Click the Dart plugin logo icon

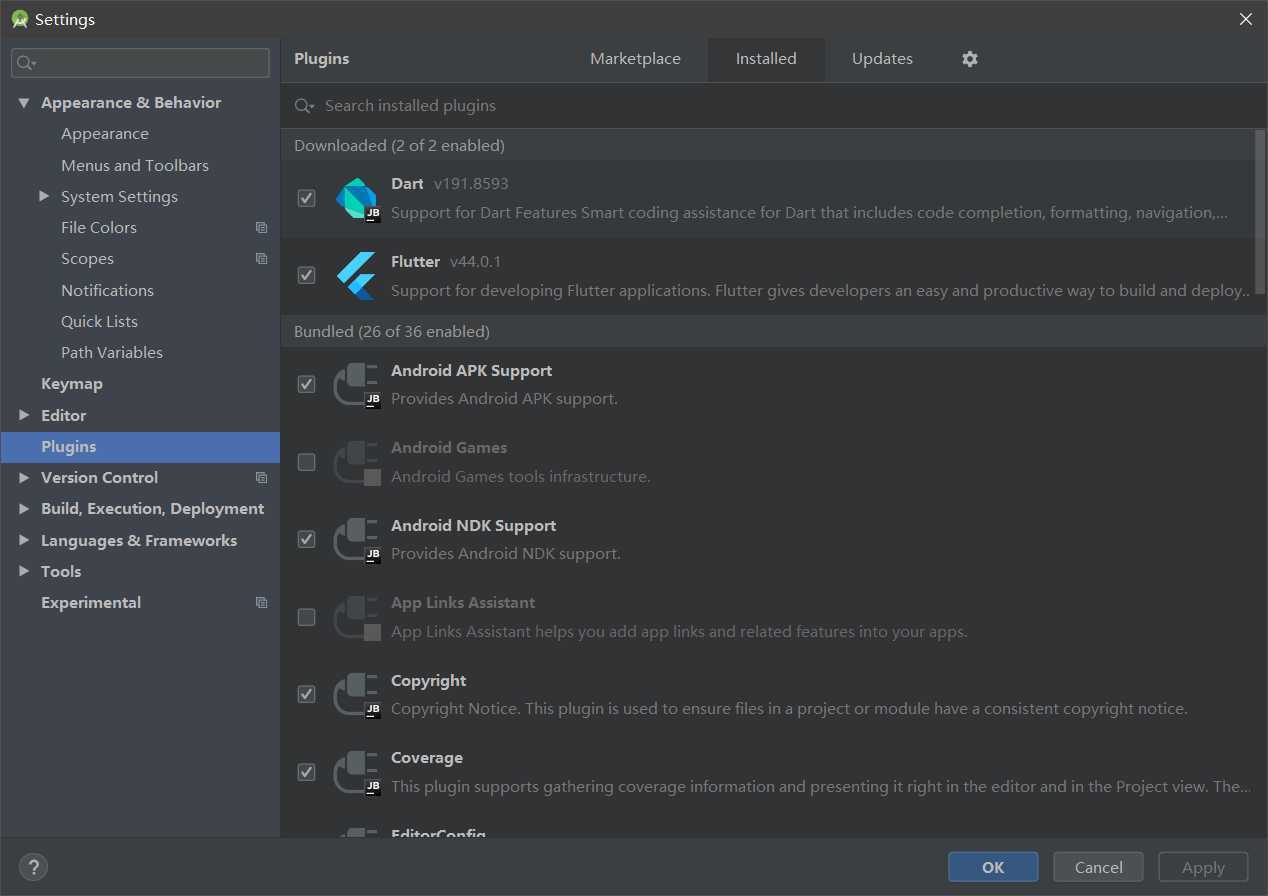(x=356, y=198)
